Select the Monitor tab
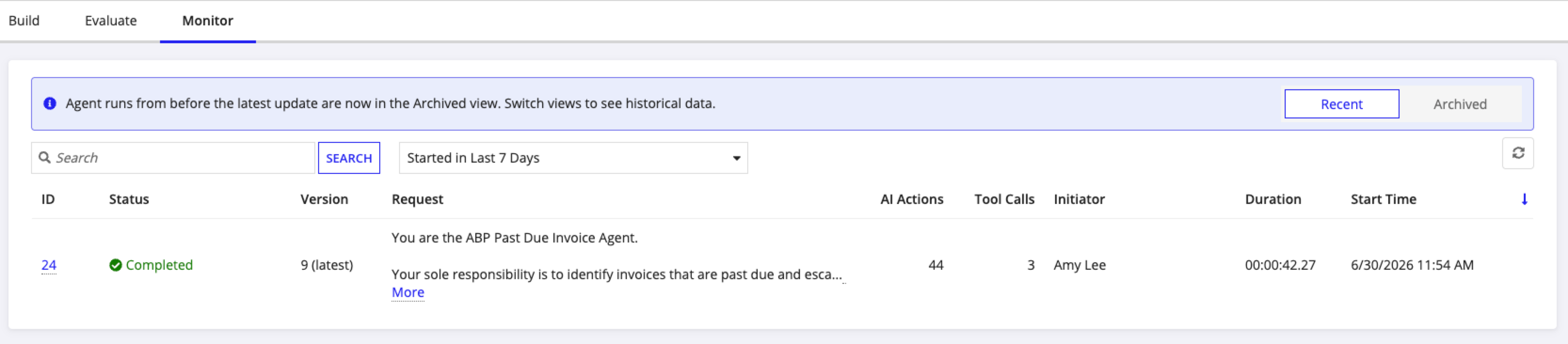This screenshot has width=1568, height=344. coord(208,21)
